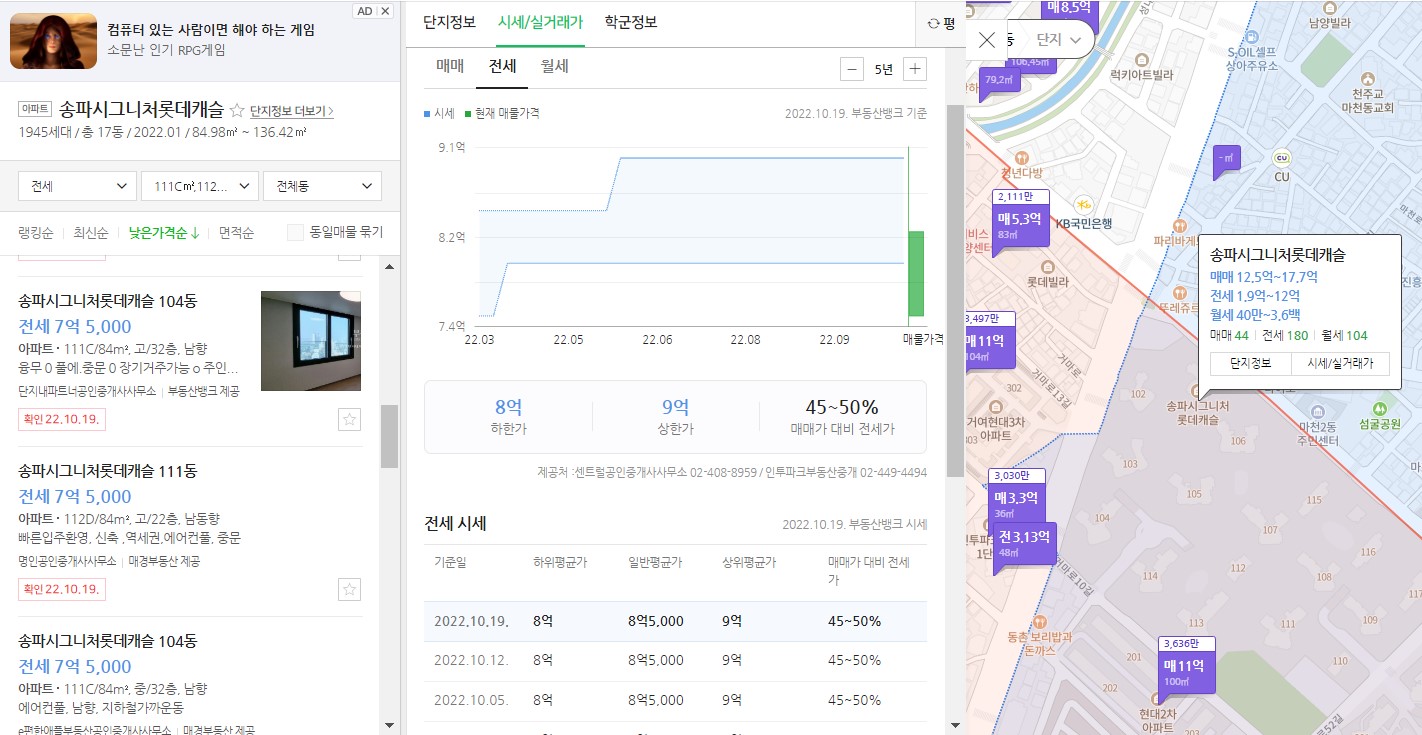Click the 매11억 104㎡ marker
Viewport: 1422px width, 735px height.
tap(991, 345)
